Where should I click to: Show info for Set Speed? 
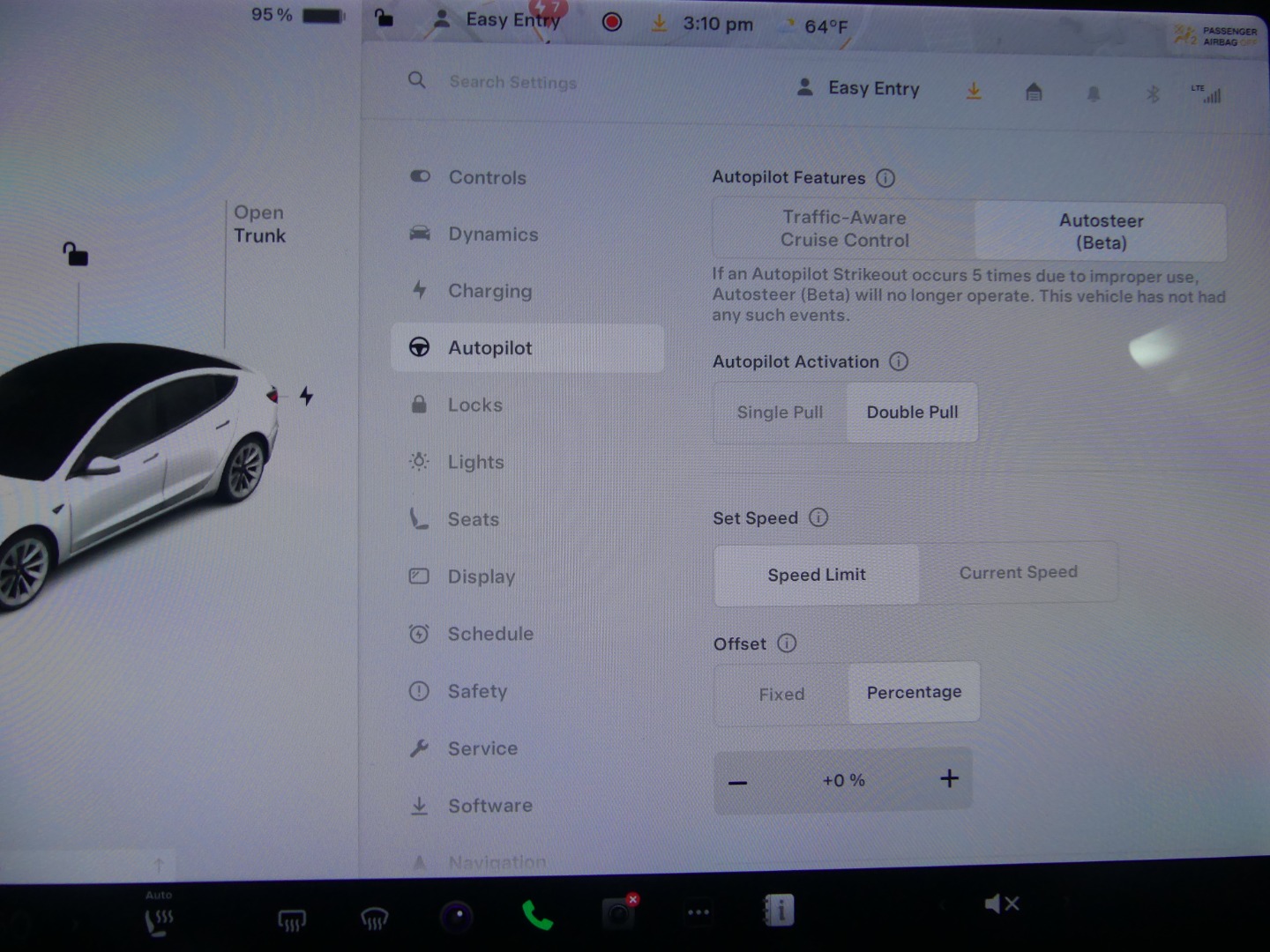(818, 517)
